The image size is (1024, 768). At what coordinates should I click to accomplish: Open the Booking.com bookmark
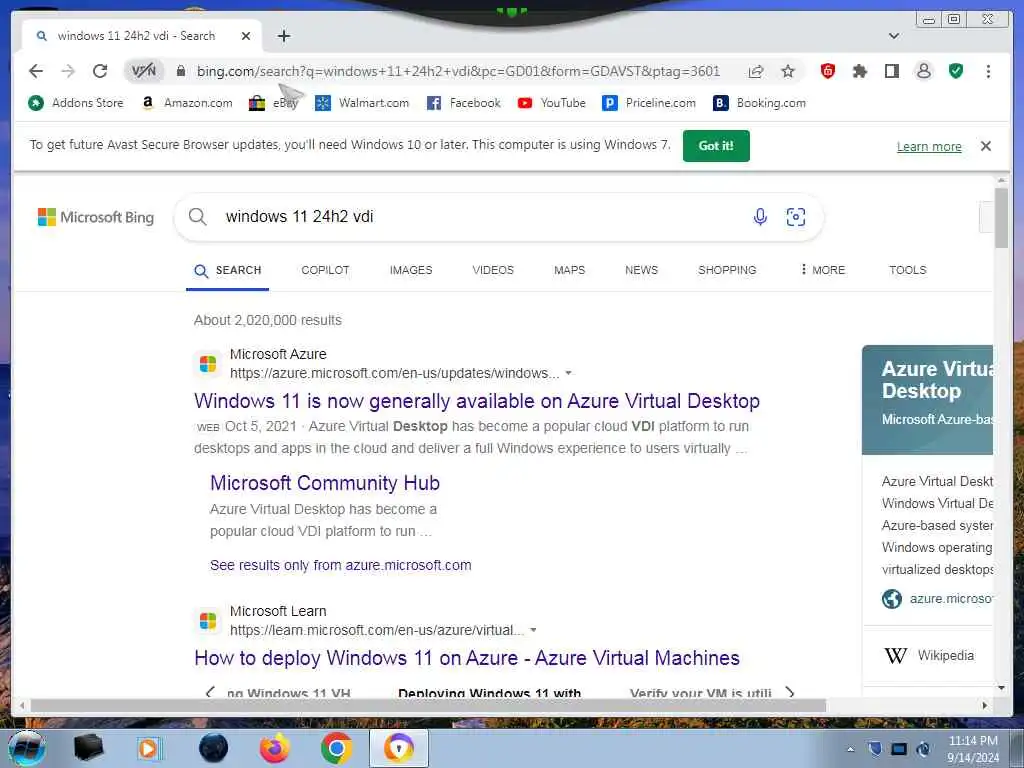tap(759, 103)
